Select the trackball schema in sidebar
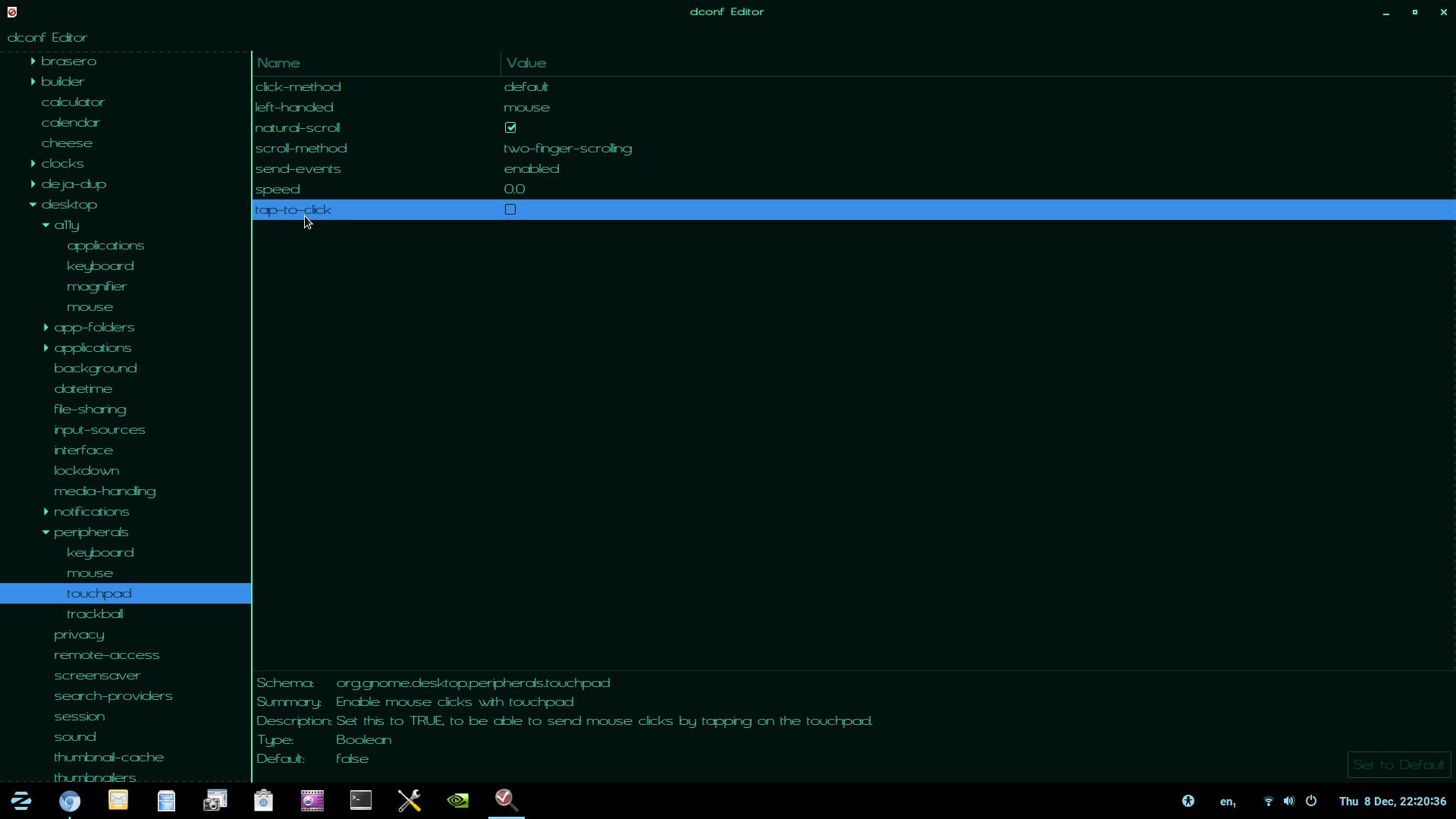This screenshot has height=819, width=1456. [x=95, y=613]
